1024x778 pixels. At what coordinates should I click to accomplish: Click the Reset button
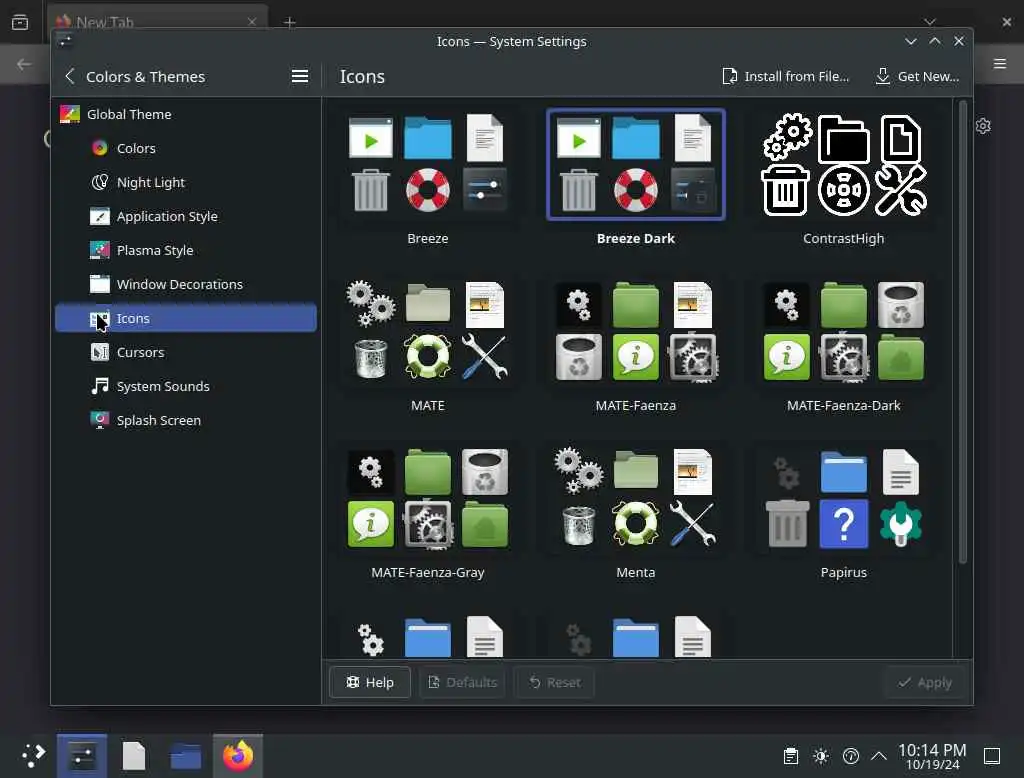click(554, 683)
